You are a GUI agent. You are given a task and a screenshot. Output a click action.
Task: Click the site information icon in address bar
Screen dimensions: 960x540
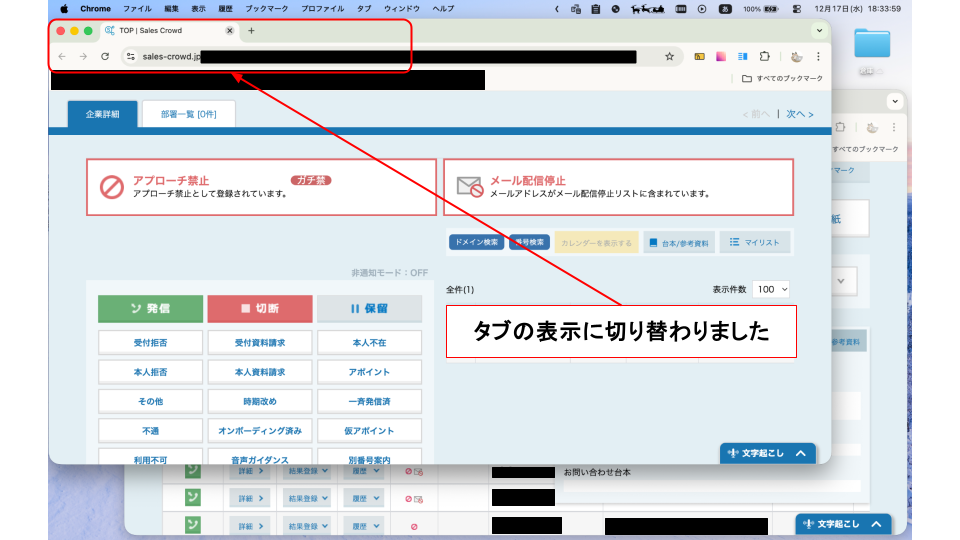point(130,57)
